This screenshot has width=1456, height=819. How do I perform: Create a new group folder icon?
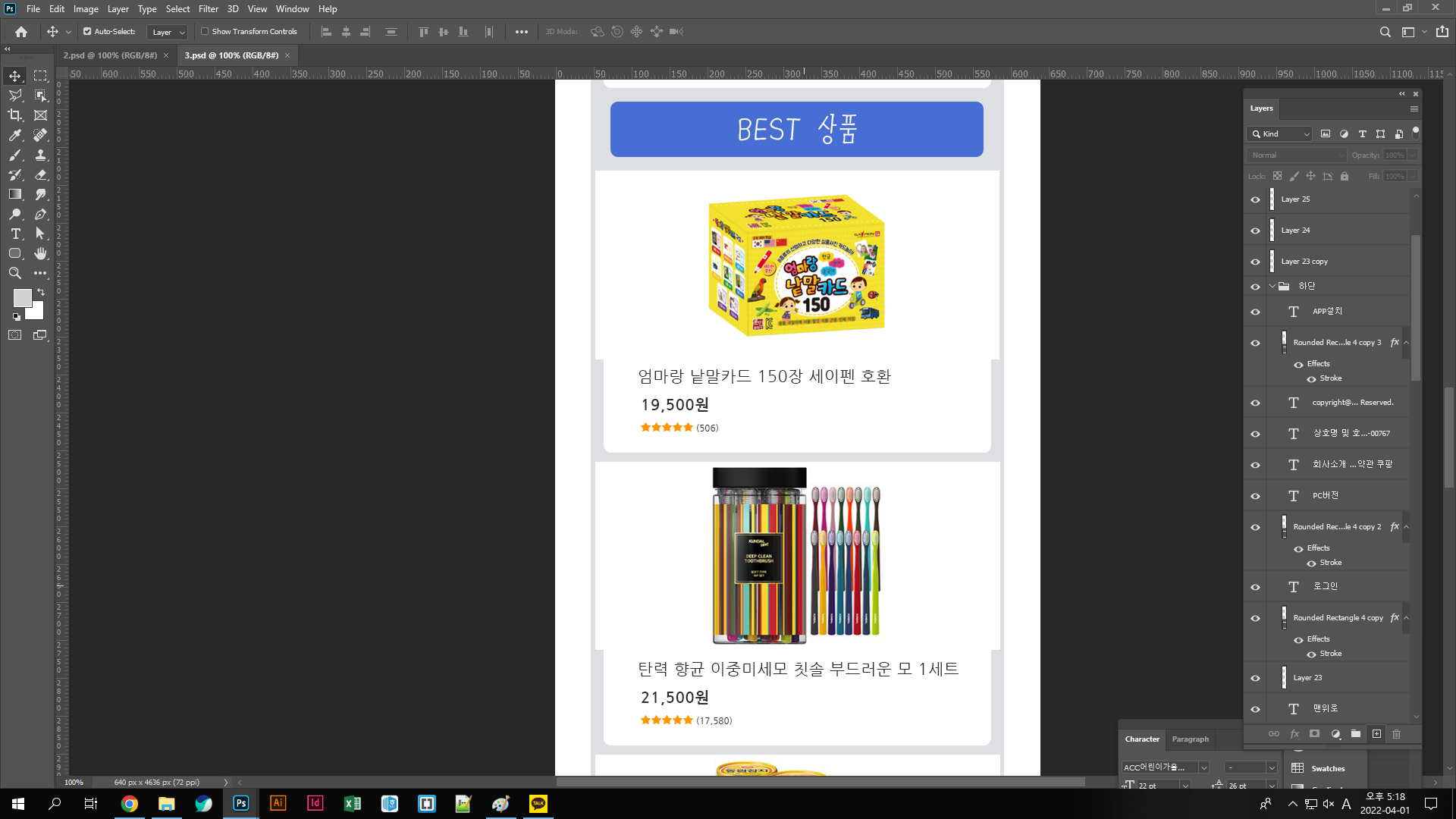click(x=1356, y=734)
